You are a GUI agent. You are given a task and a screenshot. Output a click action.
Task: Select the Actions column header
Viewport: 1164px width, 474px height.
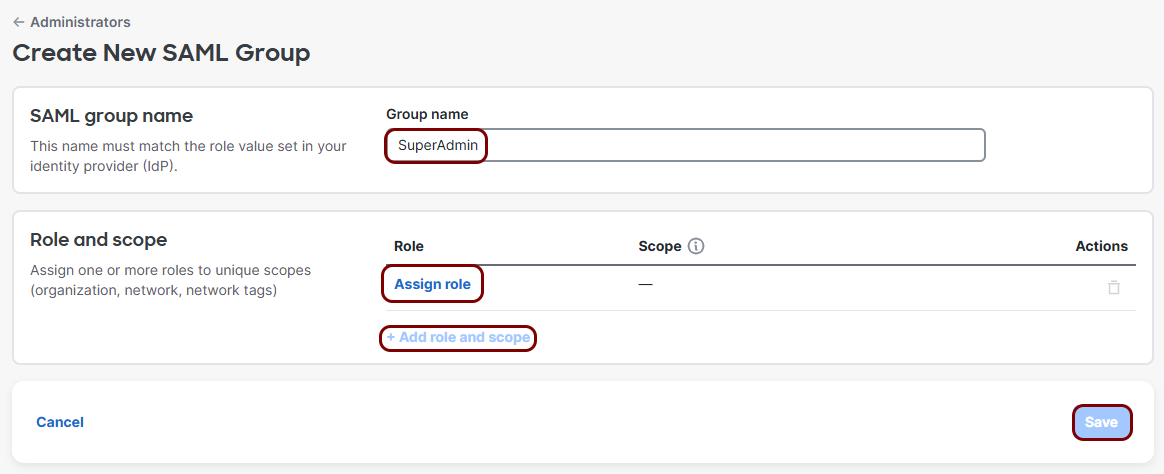click(1102, 246)
